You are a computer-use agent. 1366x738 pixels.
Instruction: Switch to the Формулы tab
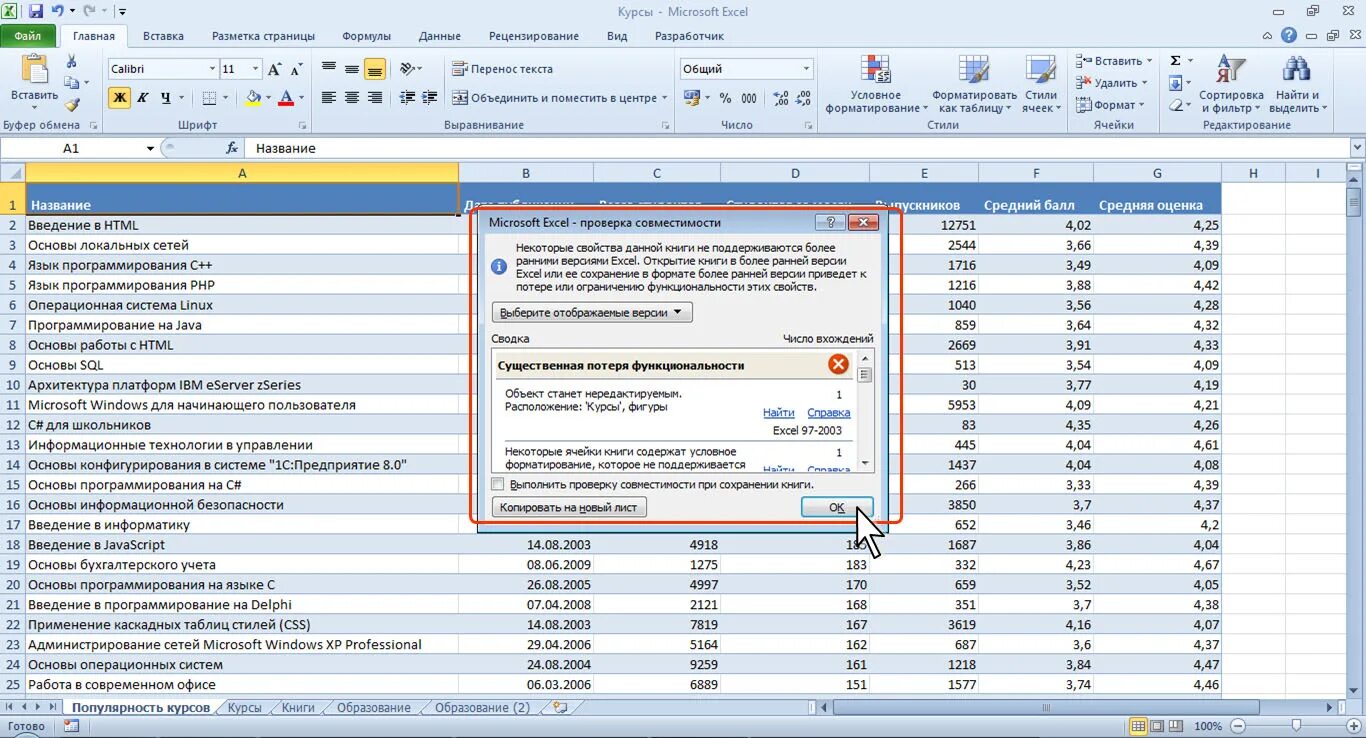pyautogui.click(x=366, y=35)
